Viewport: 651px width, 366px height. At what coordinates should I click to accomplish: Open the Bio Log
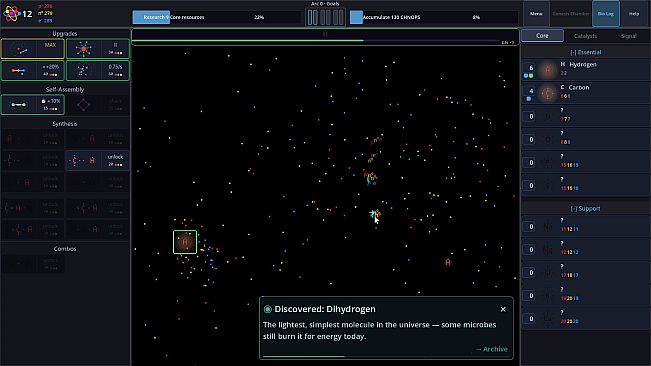(606, 14)
